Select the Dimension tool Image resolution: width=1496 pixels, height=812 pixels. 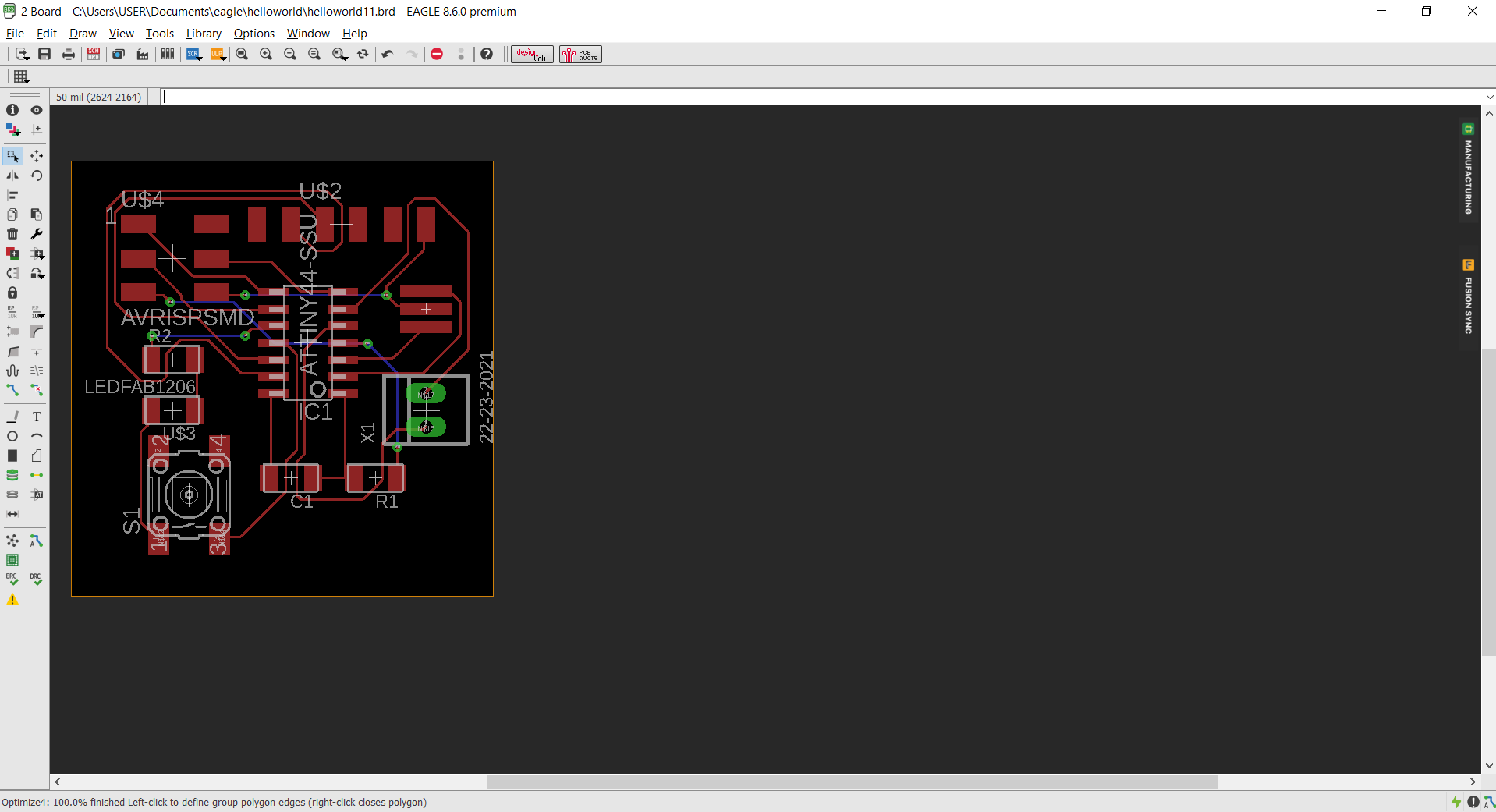coord(12,514)
